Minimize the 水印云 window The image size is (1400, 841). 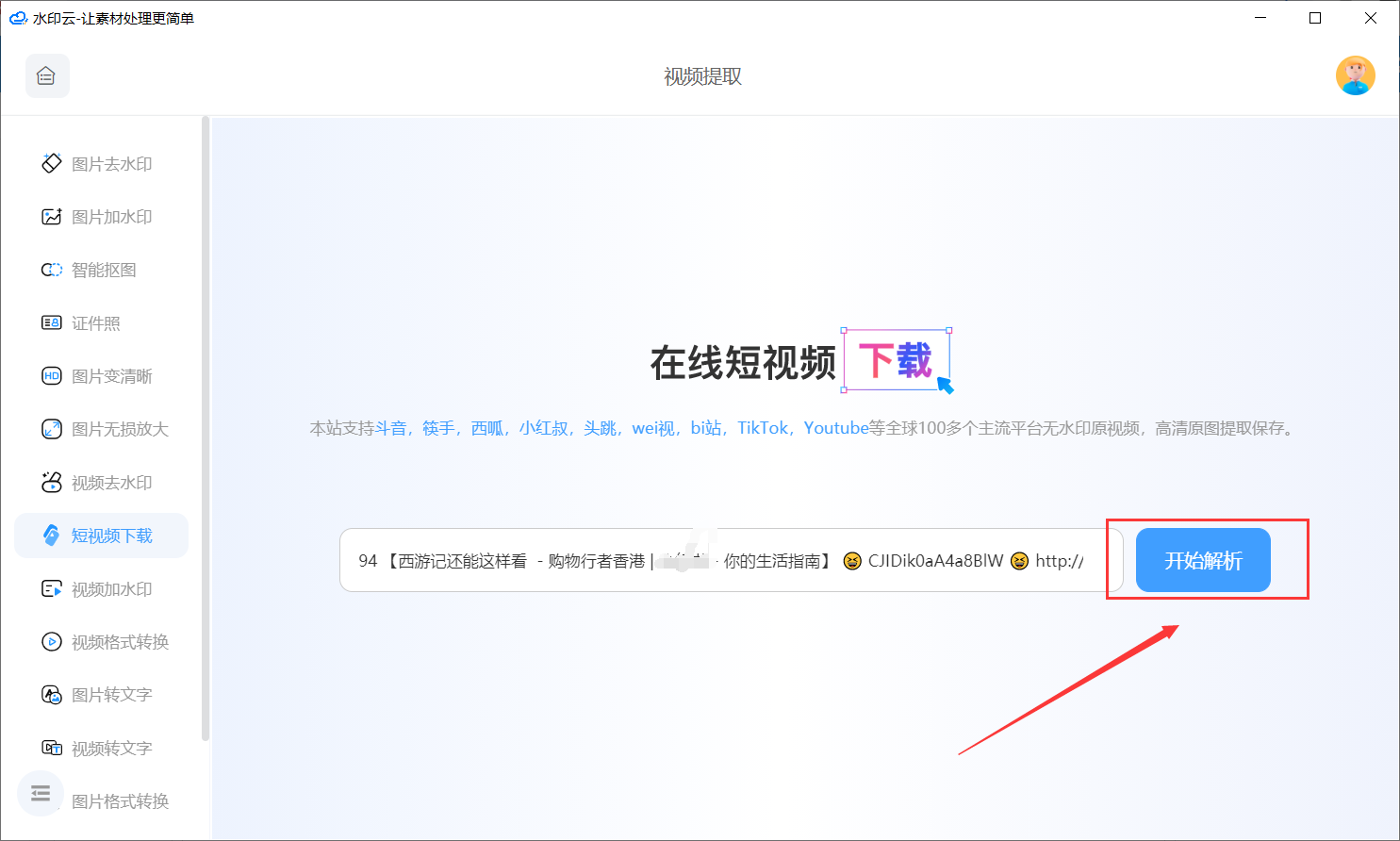point(1260,18)
